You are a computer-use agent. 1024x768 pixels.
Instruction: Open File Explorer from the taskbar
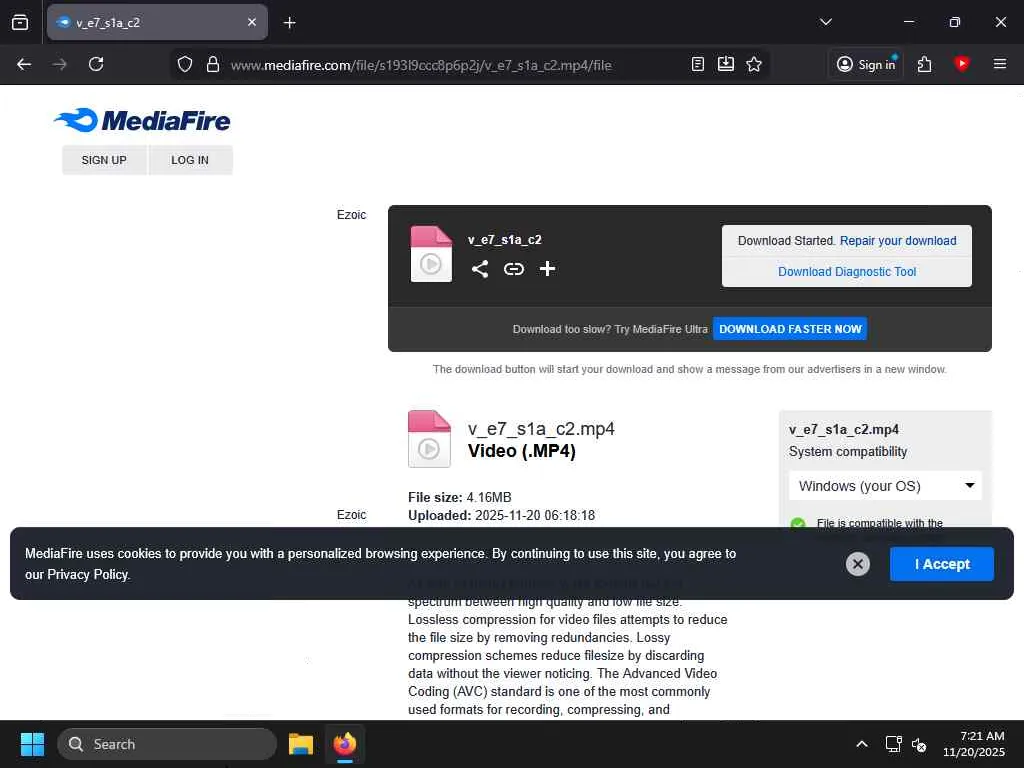301,744
